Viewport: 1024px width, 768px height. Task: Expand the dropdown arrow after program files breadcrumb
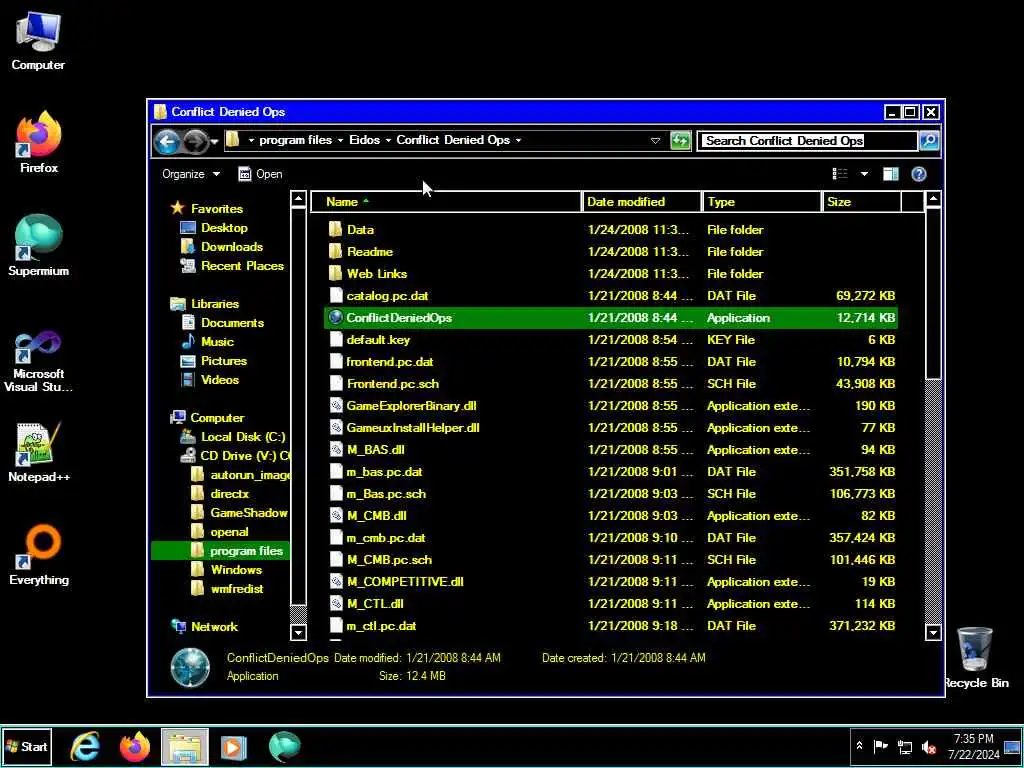point(340,140)
